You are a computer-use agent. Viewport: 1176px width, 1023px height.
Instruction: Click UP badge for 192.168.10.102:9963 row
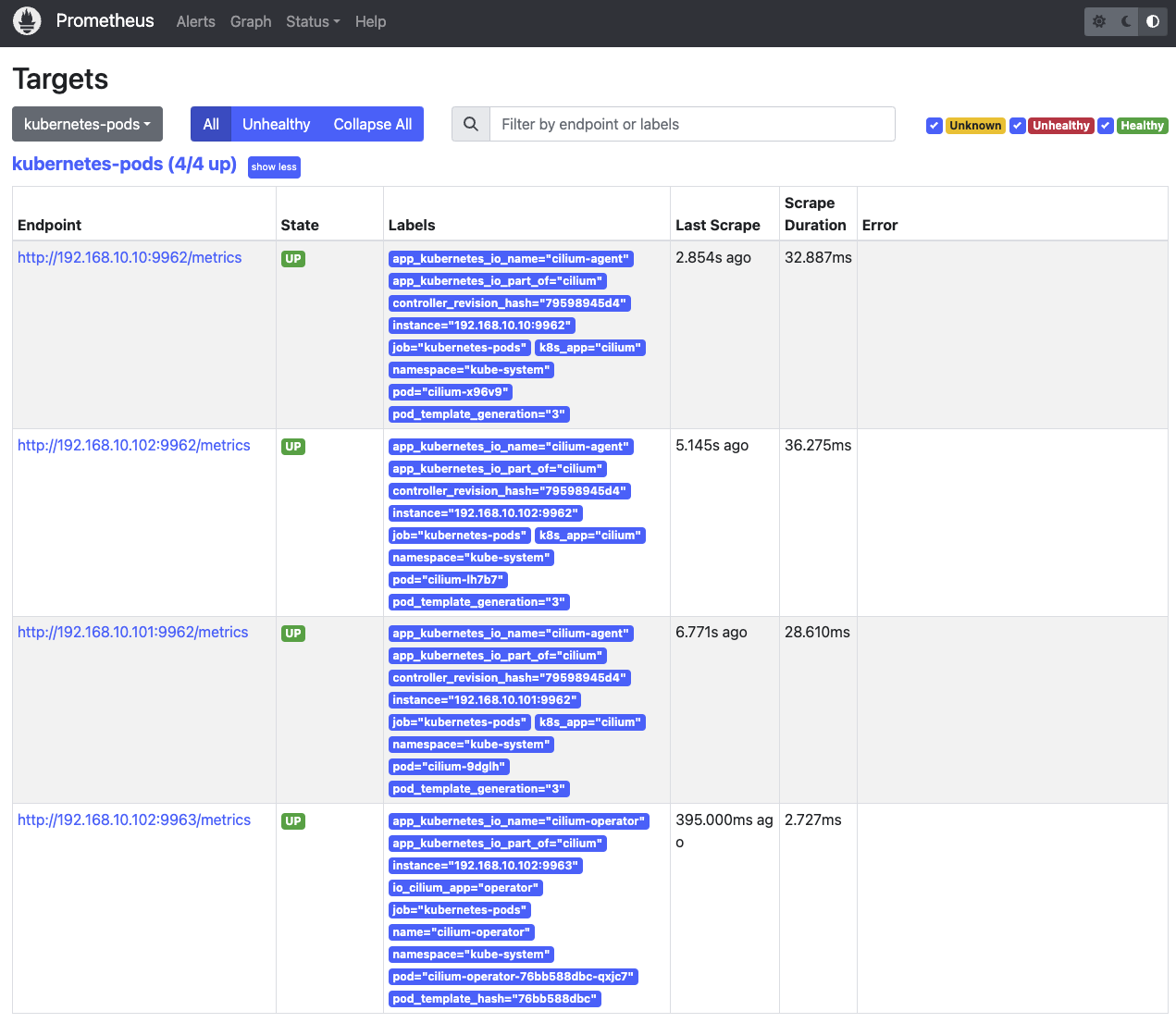293,821
